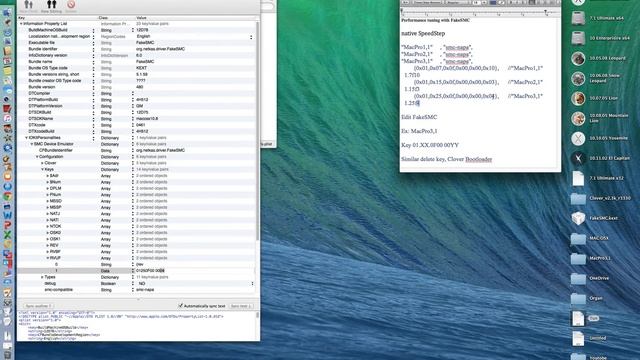
Task: Select the Bundle identifier row
Action: tap(136, 49)
